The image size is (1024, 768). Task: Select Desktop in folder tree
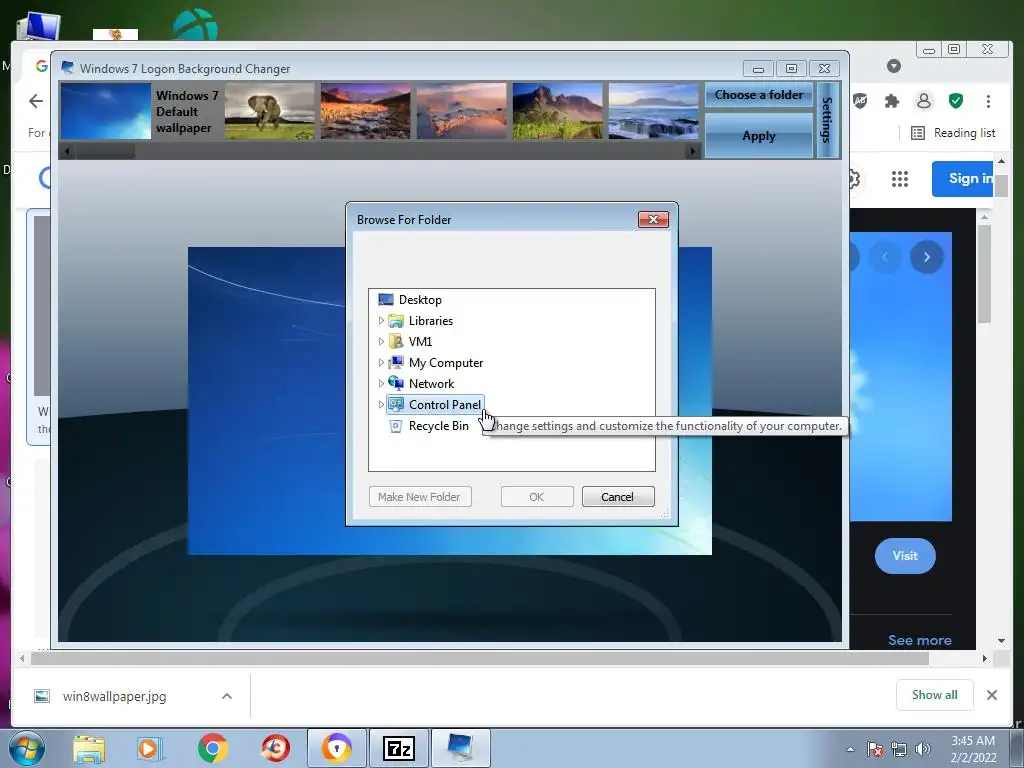420,300
